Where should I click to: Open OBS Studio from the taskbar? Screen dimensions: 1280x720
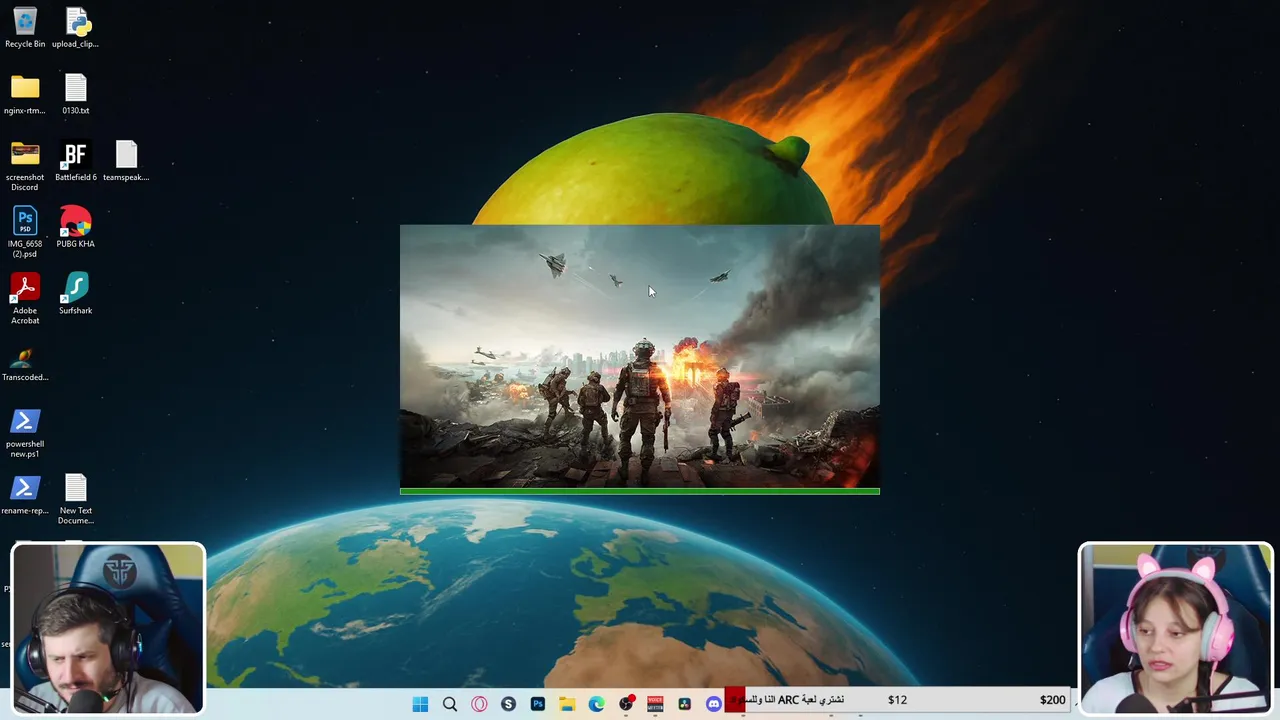point(626,704)
